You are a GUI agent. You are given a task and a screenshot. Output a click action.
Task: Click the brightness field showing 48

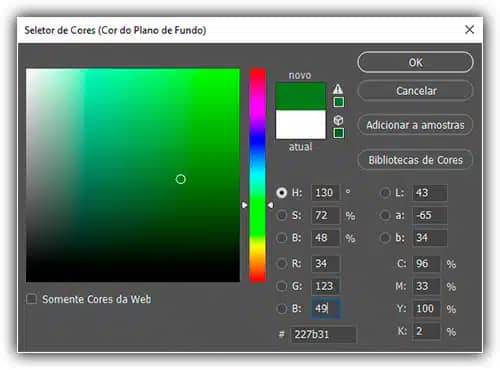(326, 238)
